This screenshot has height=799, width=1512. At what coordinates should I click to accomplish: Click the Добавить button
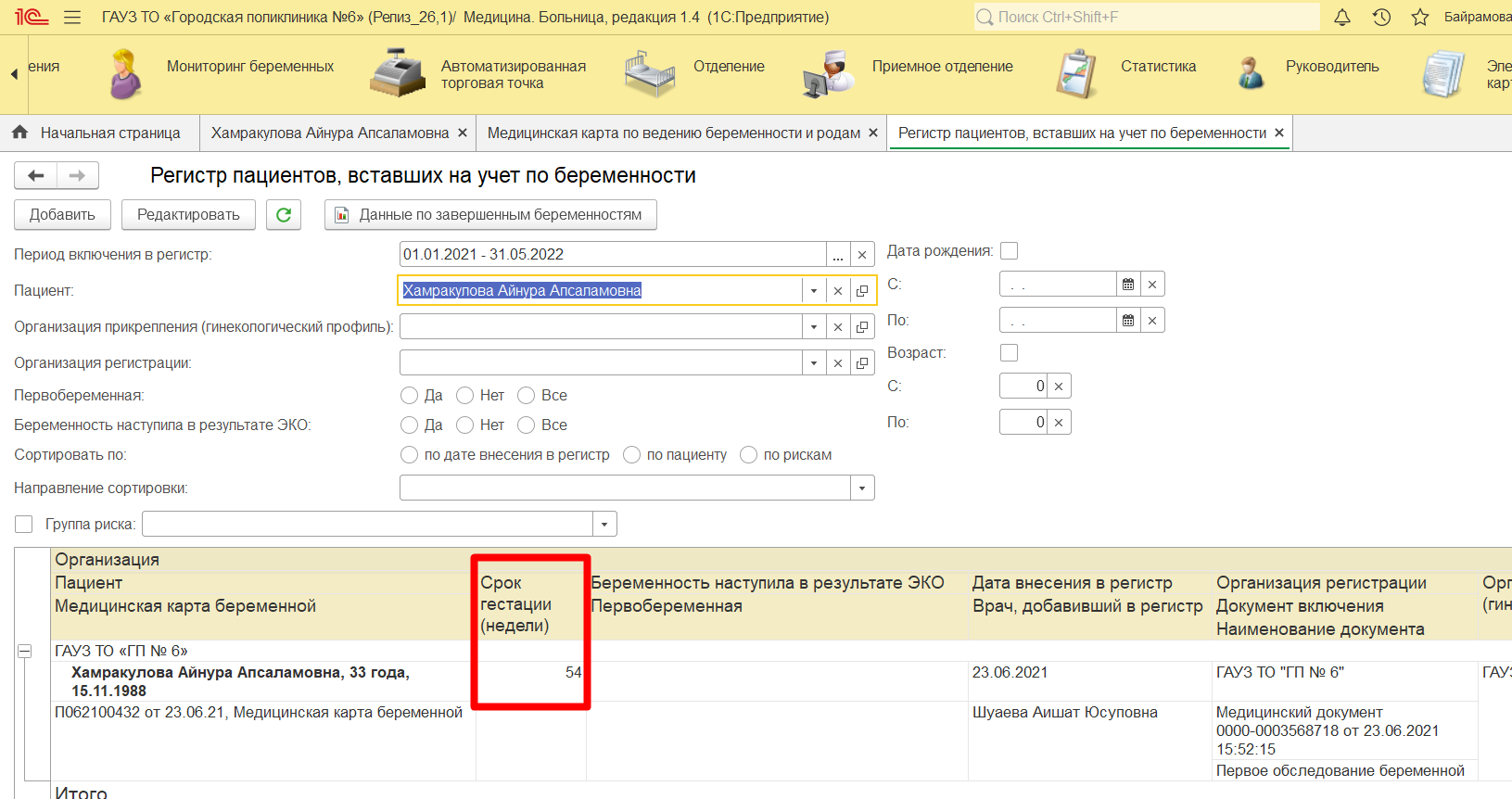click(x=62, y=214)
